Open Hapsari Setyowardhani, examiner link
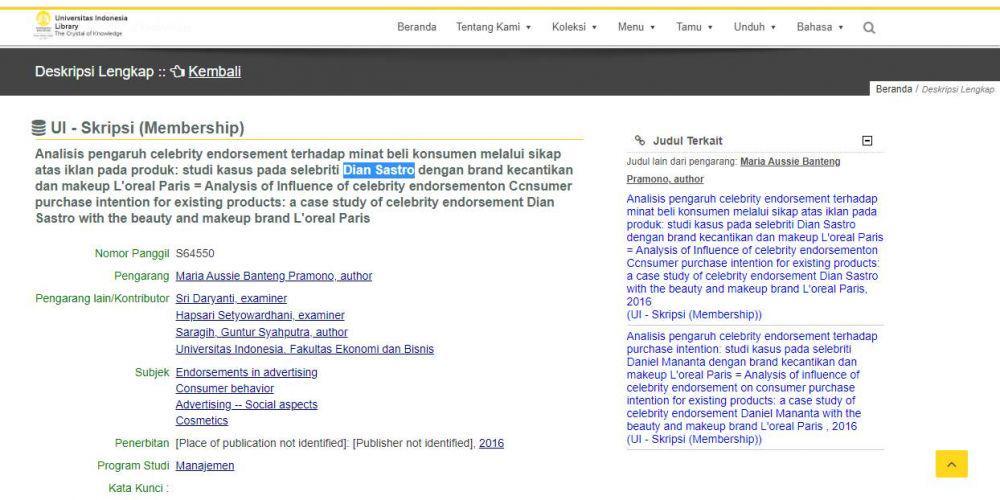 pyautogui.click(x=260, y=315)
